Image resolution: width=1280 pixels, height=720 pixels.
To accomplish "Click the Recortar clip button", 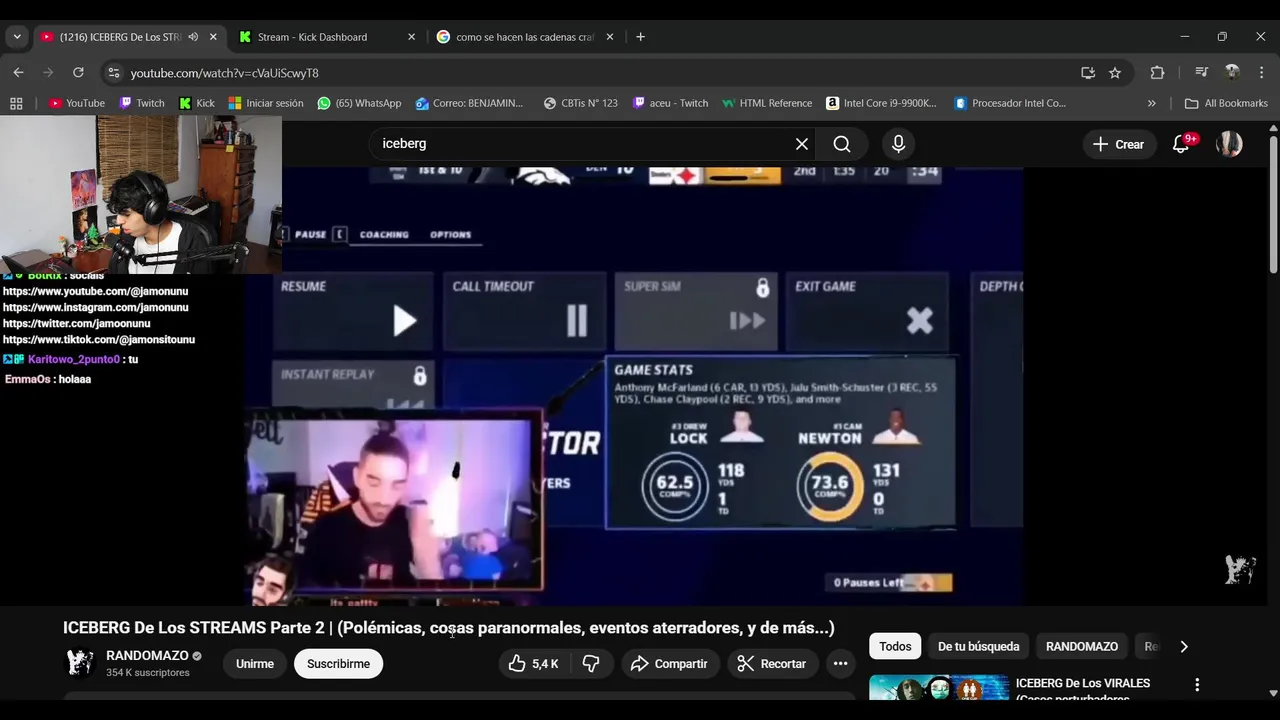I will [x=771, y=663].
